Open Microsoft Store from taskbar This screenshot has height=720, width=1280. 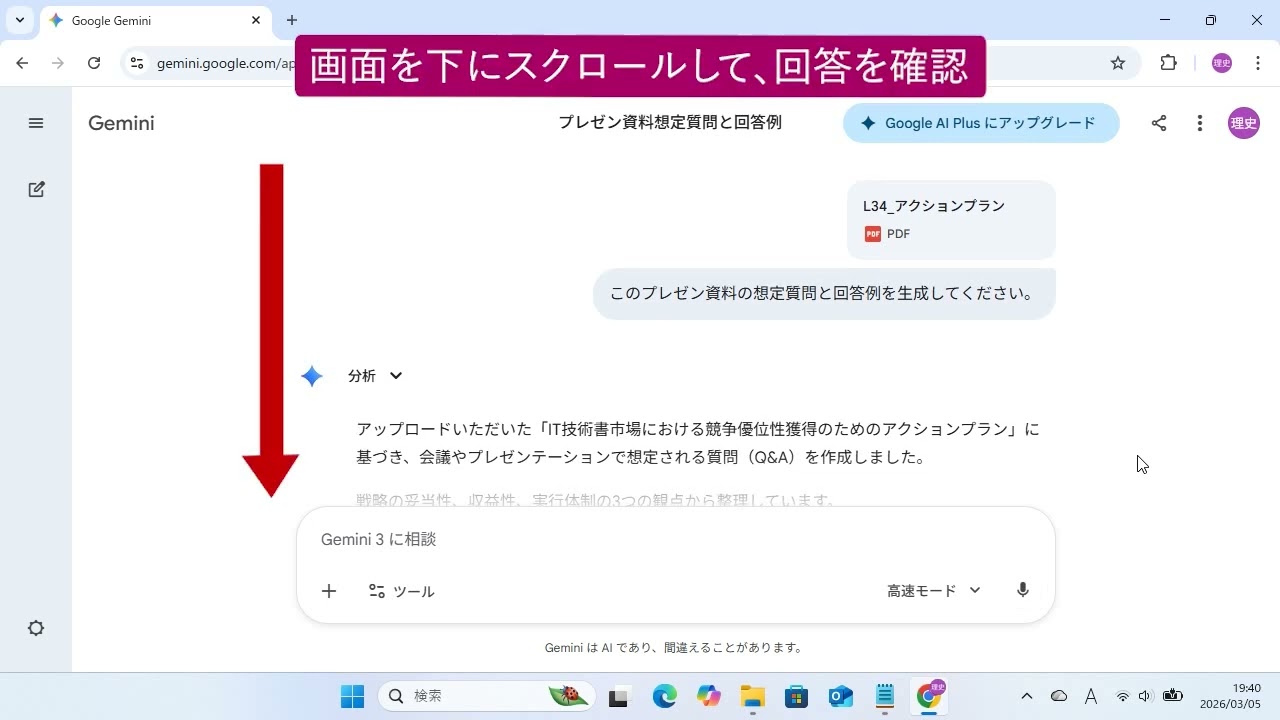tap(797, 696)
